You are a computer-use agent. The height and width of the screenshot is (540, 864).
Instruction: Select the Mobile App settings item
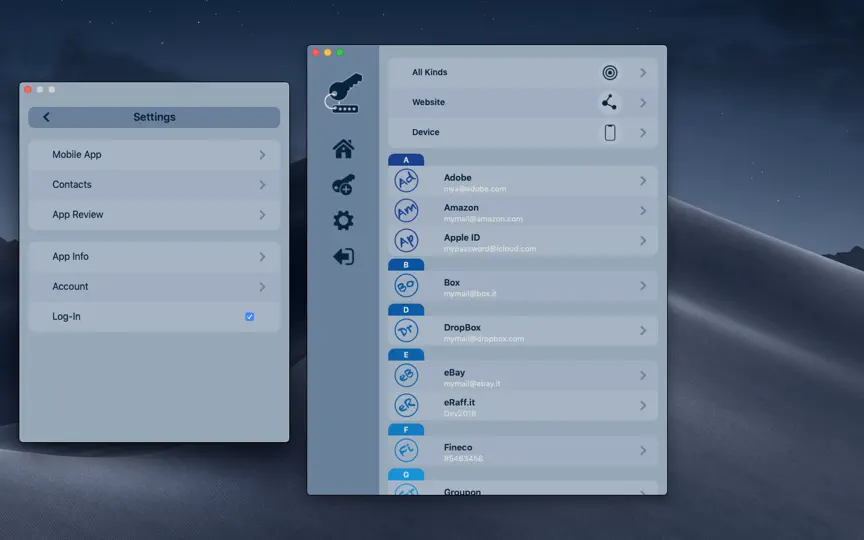pos(154,155)
